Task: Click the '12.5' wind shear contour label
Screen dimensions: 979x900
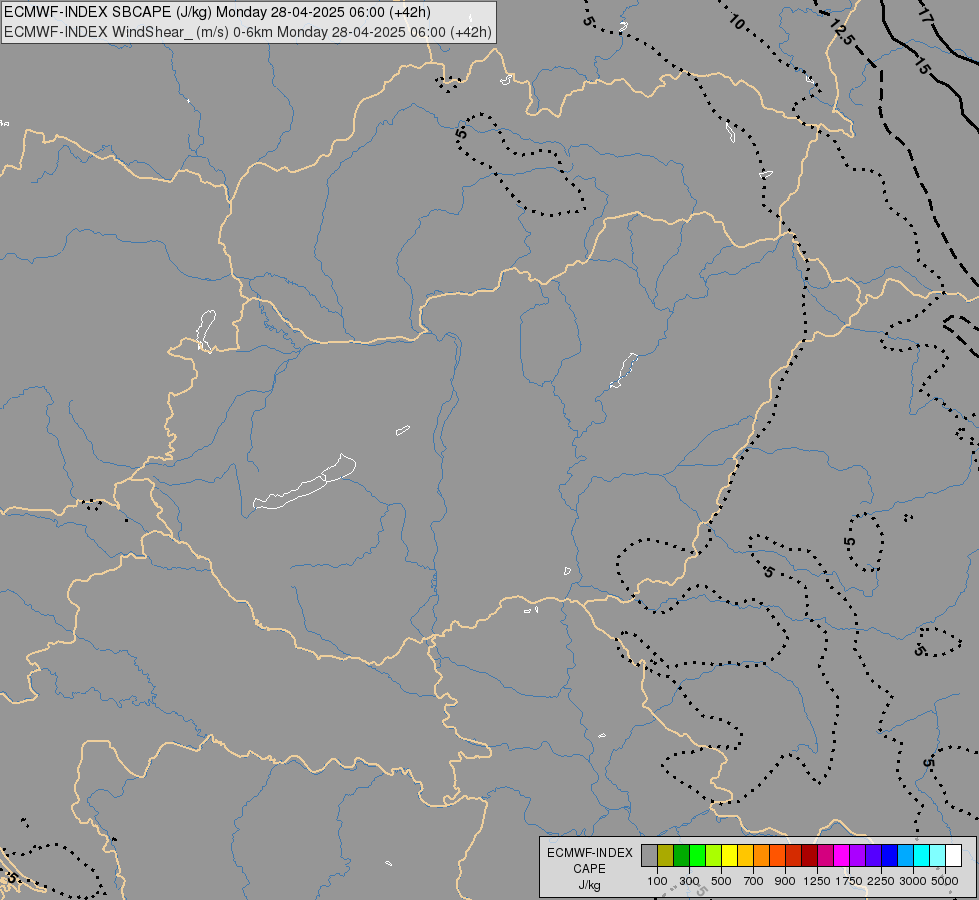Action: click(842, 31)
